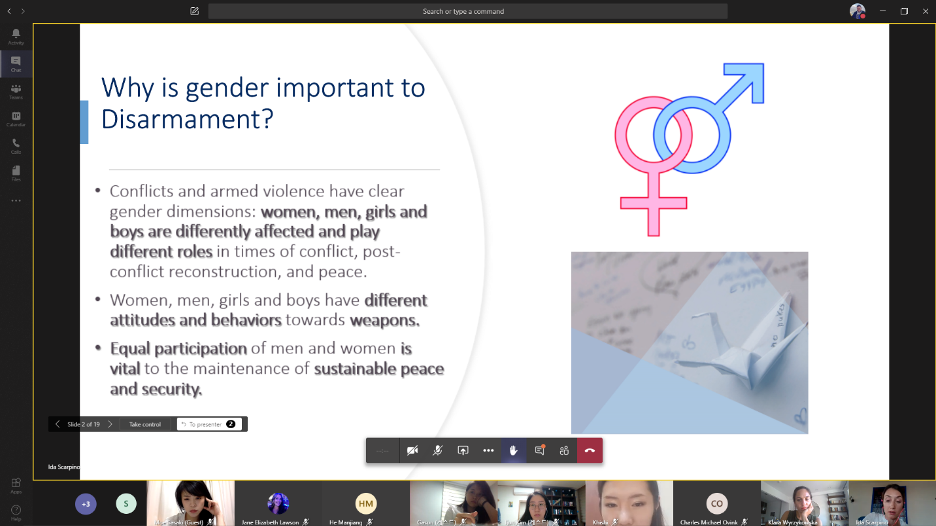Screen dimensions: 936x526
Task: Open Help at the bottom of sidebar
Action: (x=16, y=512)
